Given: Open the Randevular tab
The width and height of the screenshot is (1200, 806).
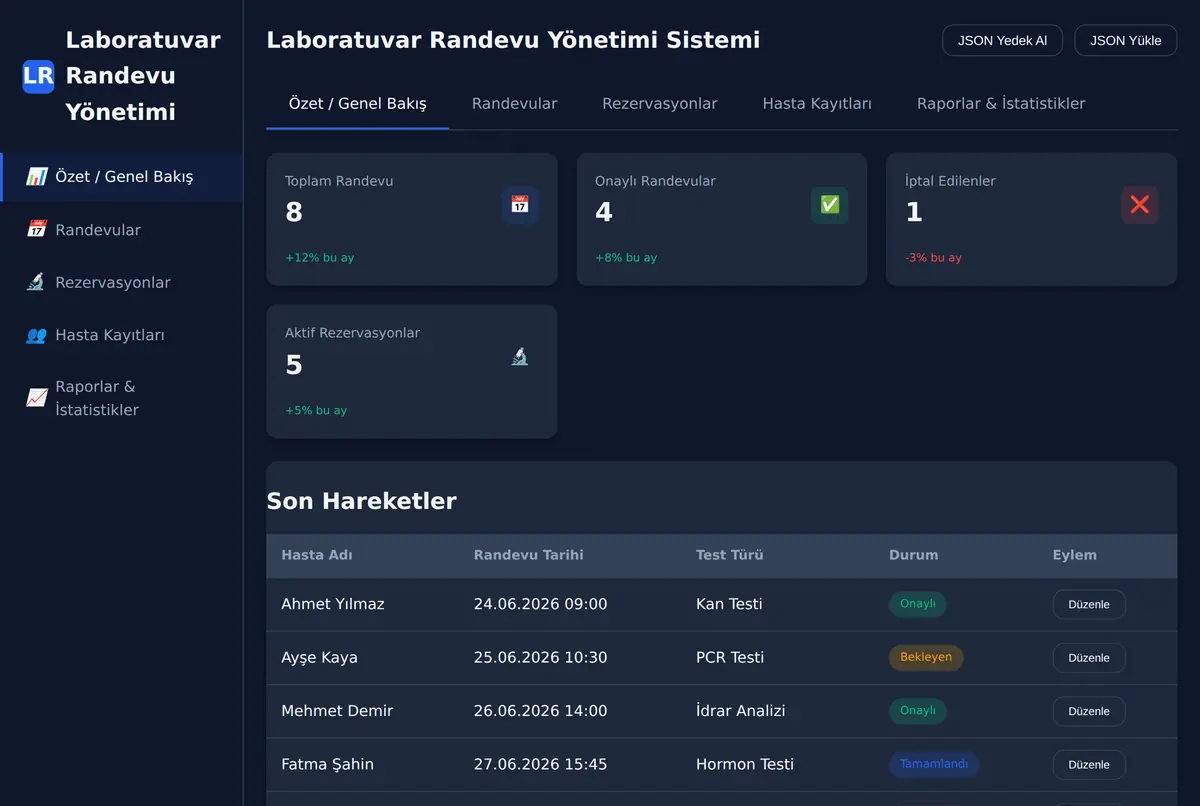Looking at the screenshot, I should pos(515,104).
